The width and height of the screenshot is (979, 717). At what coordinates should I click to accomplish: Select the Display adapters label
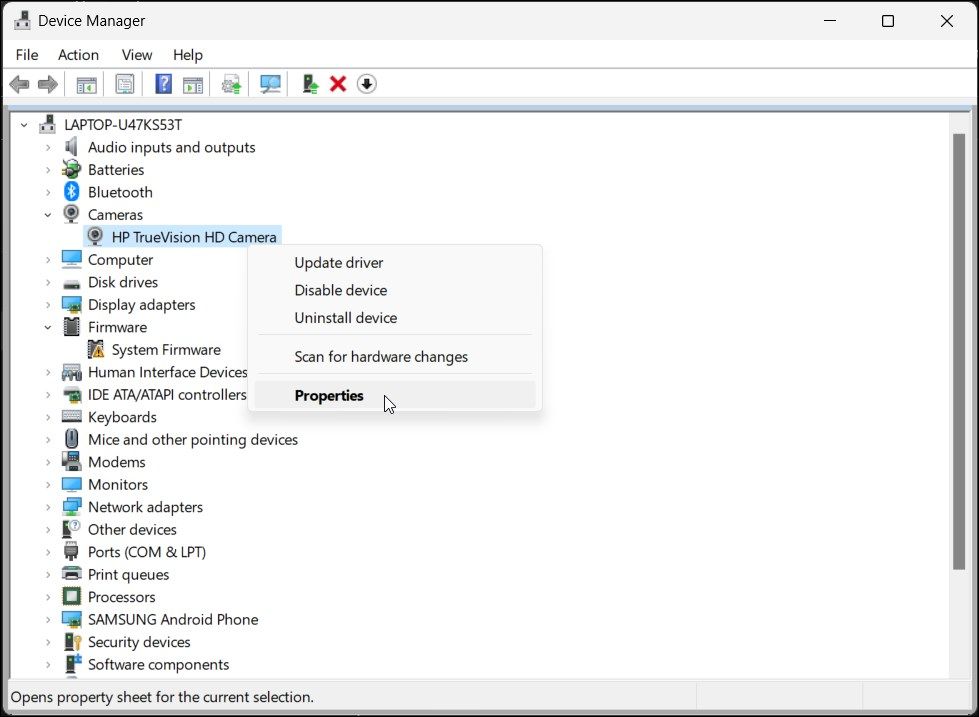point(142,305)
